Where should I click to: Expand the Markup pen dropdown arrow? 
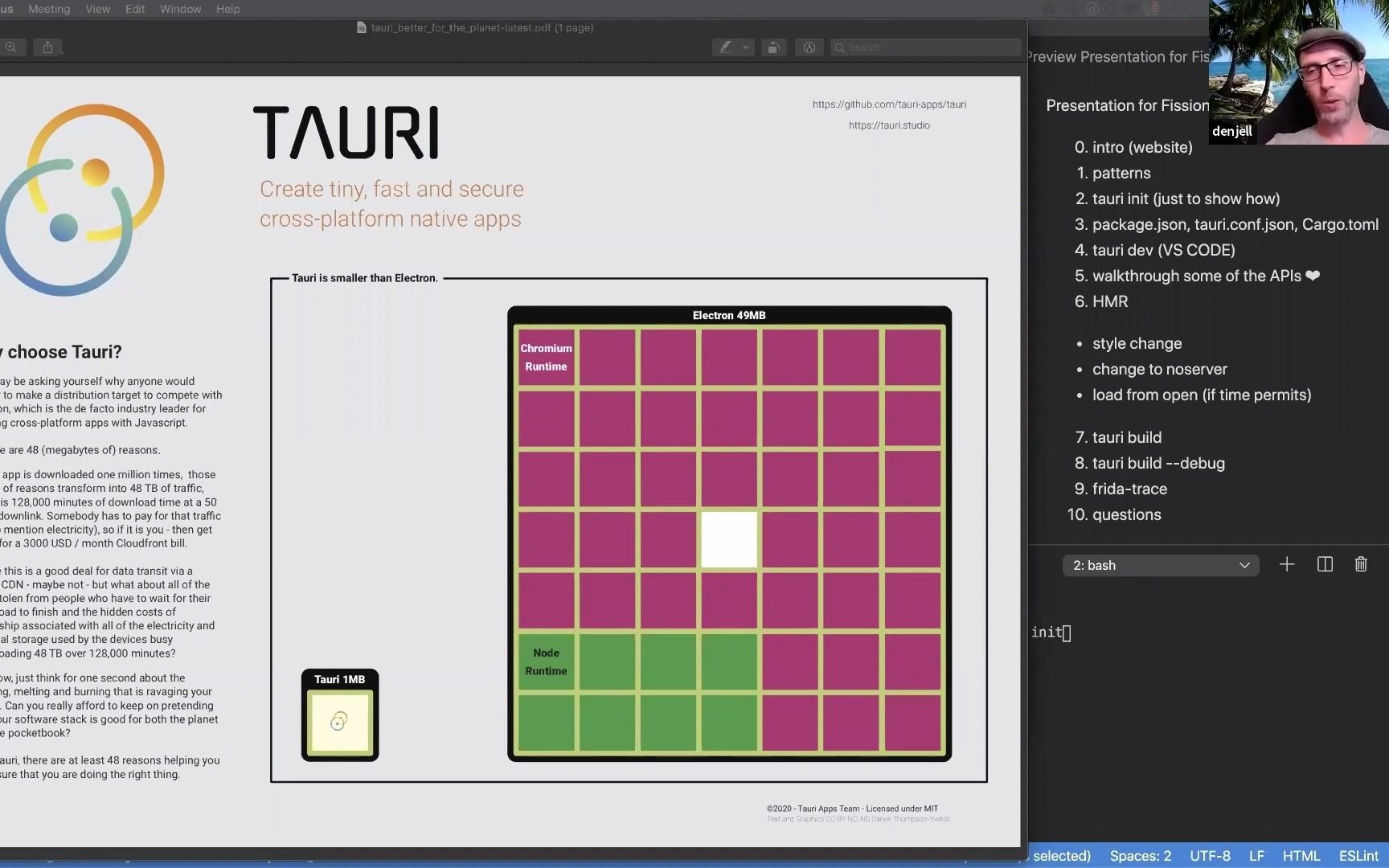coord(747,47)
